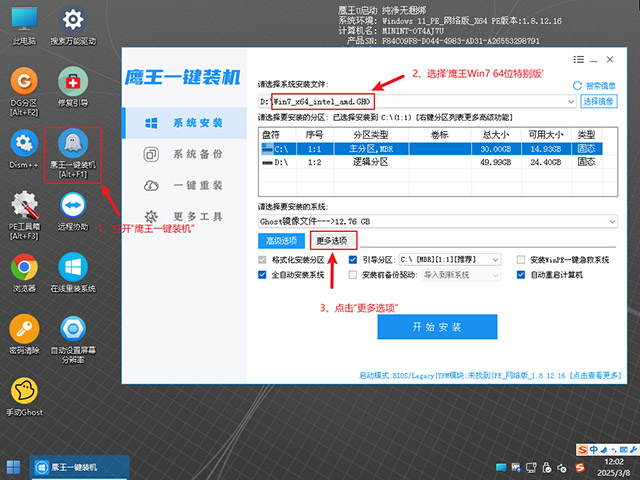640x480 pixels.
Task: Open 一键重装 in the sidebar
Action: [186, 185]
